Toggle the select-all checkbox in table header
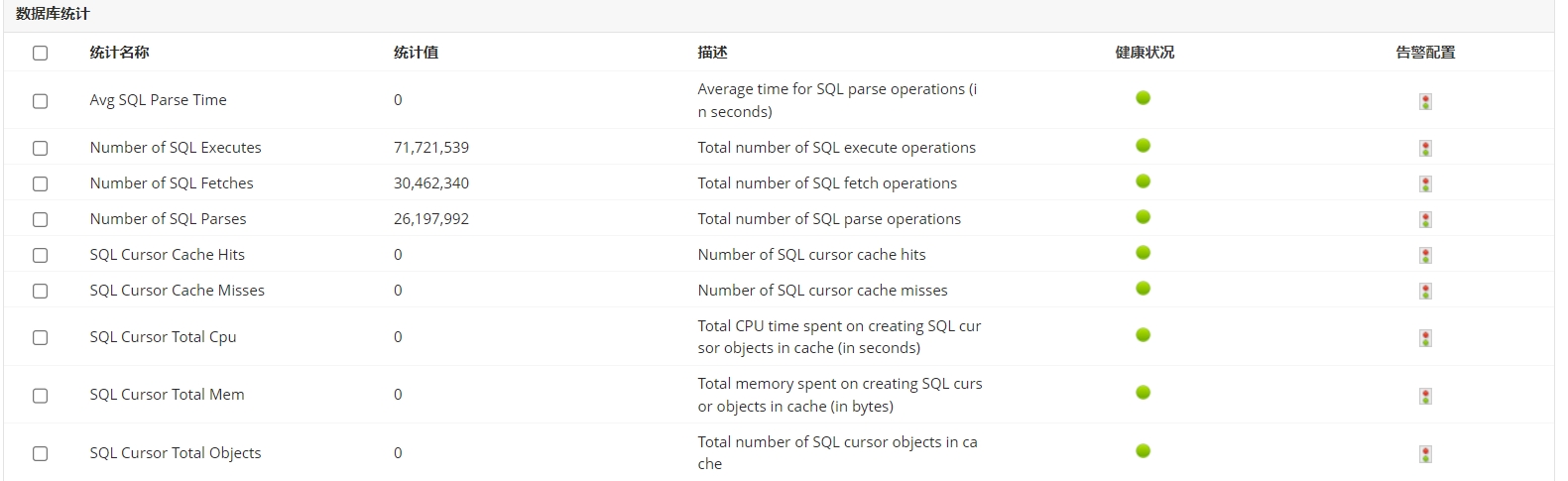The height and width of the screenshot is (481, 1568). 40,53
